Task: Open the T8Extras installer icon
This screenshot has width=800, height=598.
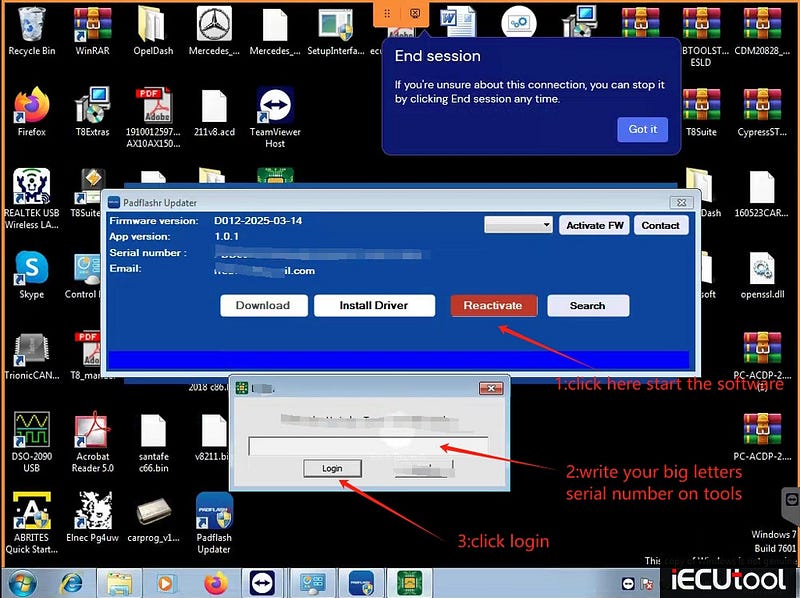Action: point(92,111)
